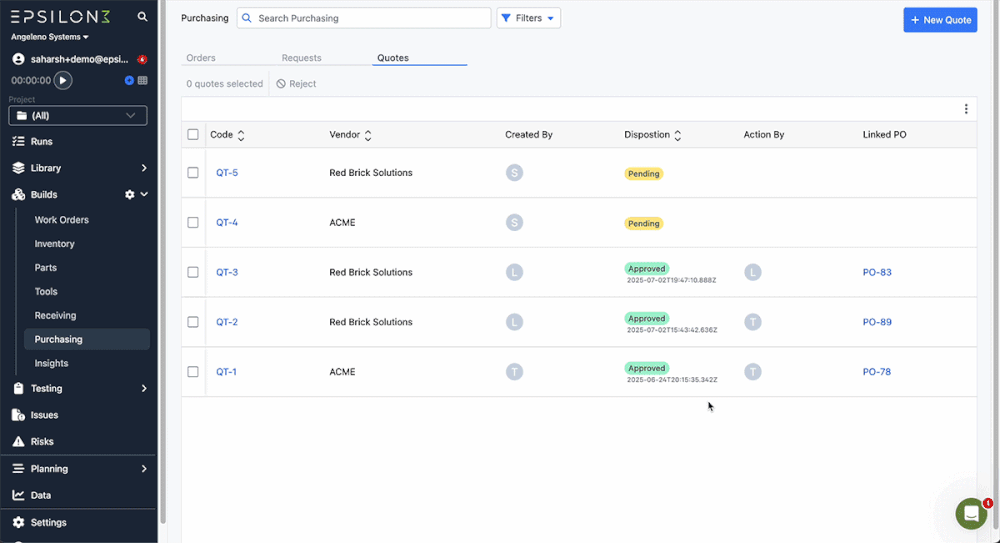This screenshot has height=543, width=1000.
Task: Open Data in the sidebar
Action: click(40, 495)
